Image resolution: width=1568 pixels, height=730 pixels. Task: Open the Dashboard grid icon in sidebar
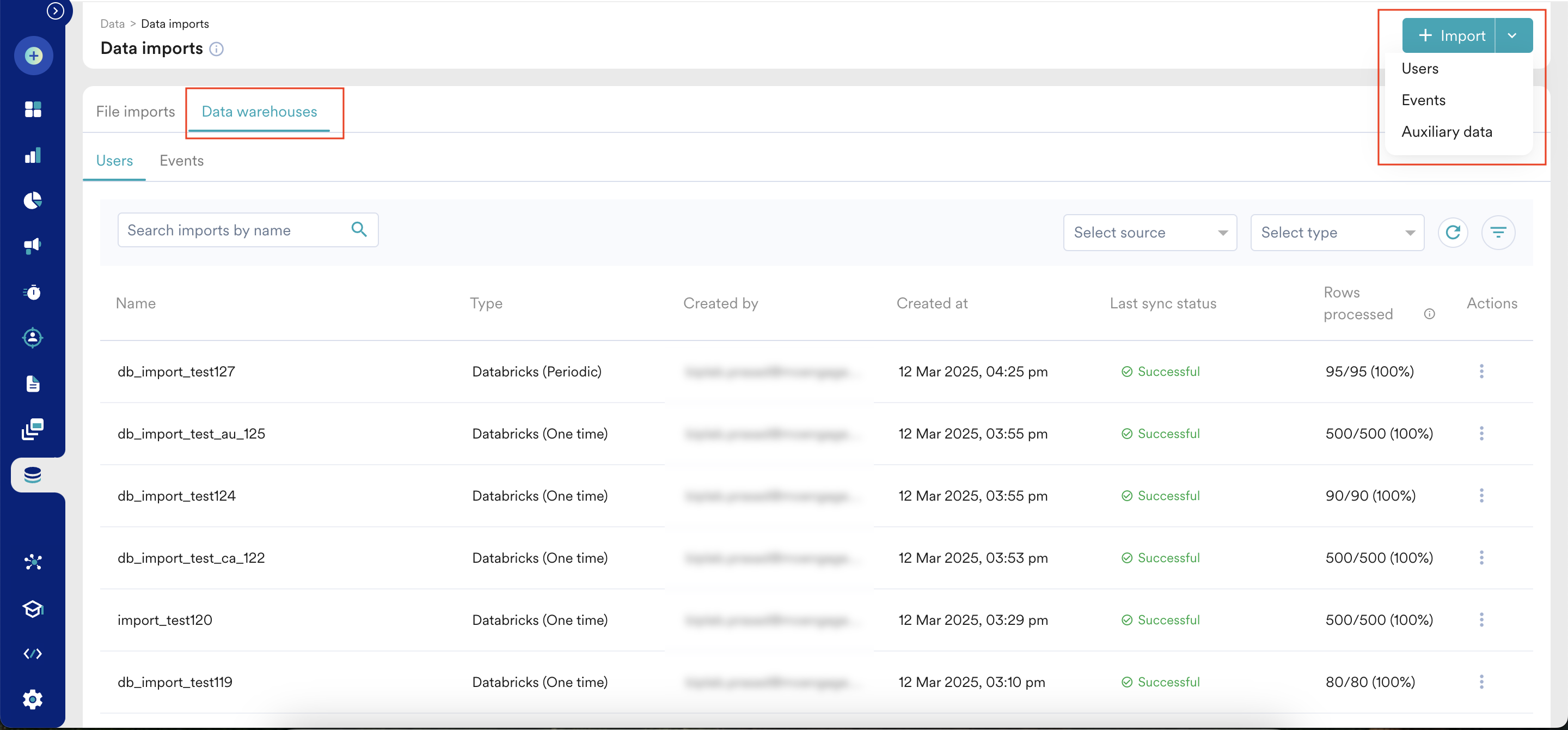tap(33, 109)
